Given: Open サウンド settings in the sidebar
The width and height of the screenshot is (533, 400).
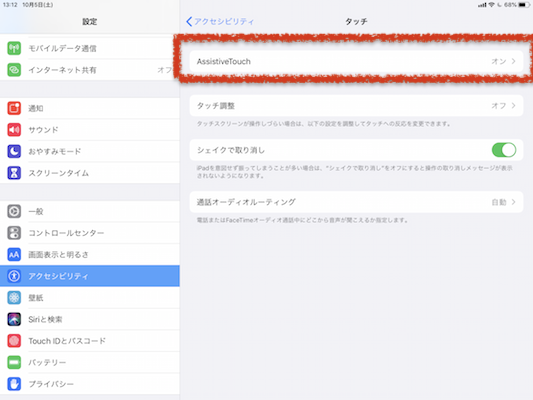Looking at the screenshot, I should [x=43, y=130].
